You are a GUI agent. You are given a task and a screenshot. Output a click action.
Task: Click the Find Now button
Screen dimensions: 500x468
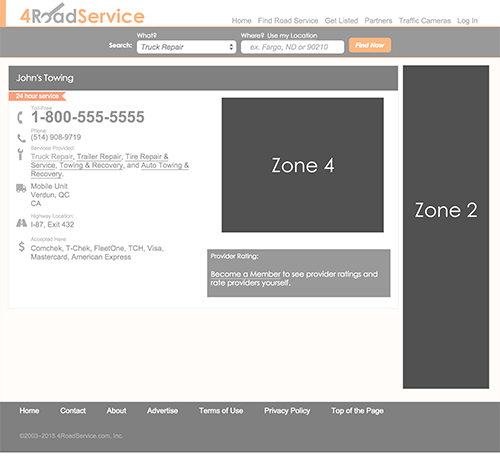(370, 45)
